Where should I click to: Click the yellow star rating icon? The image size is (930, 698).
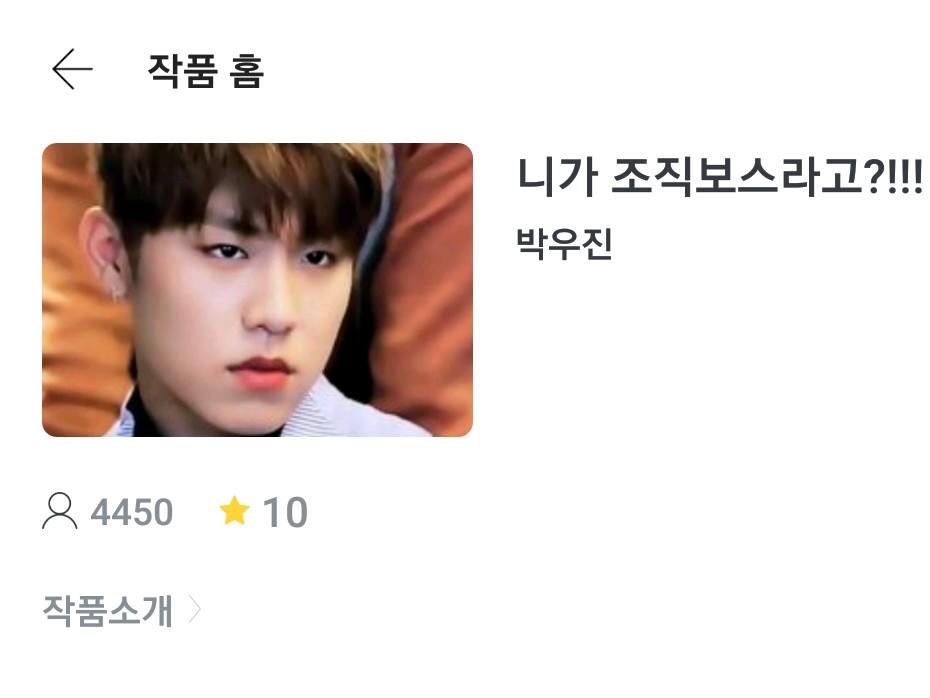234,511
